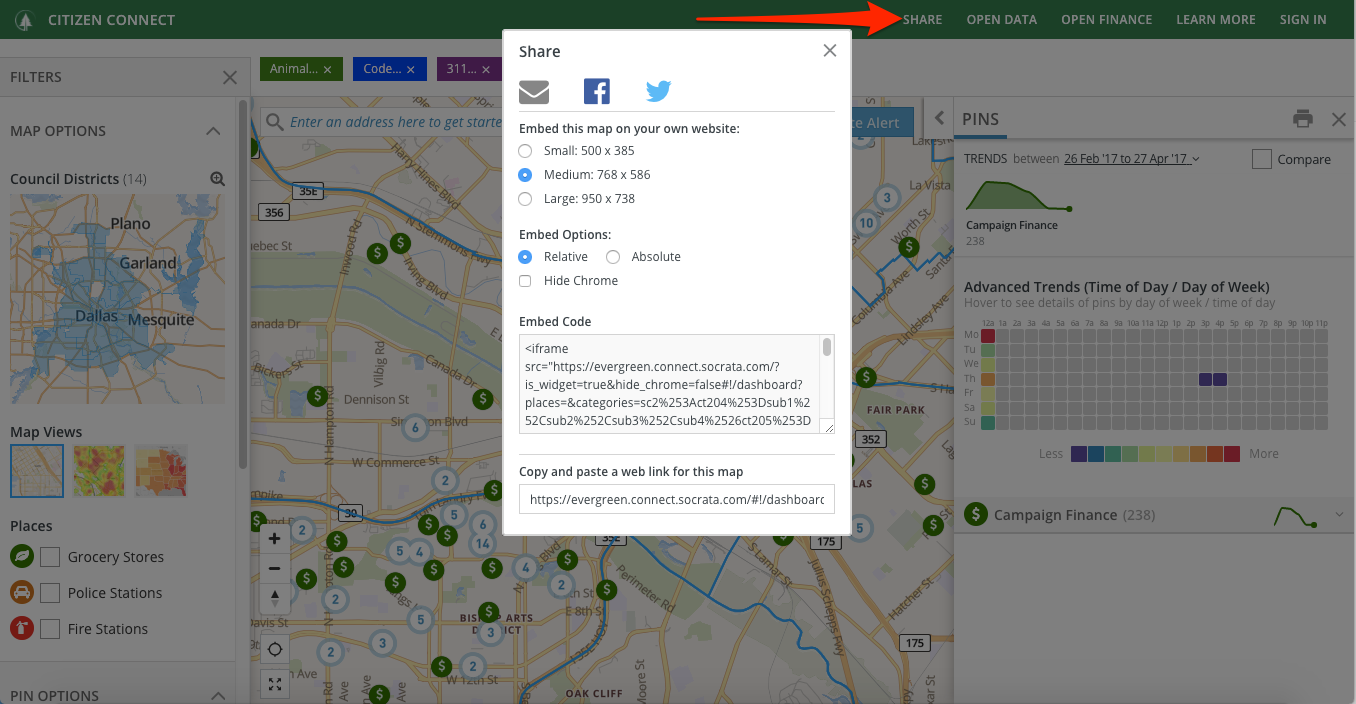The image size is (1356, 704).
Task: Click the address search magnifier icon
Action: (x=275, y=122)
